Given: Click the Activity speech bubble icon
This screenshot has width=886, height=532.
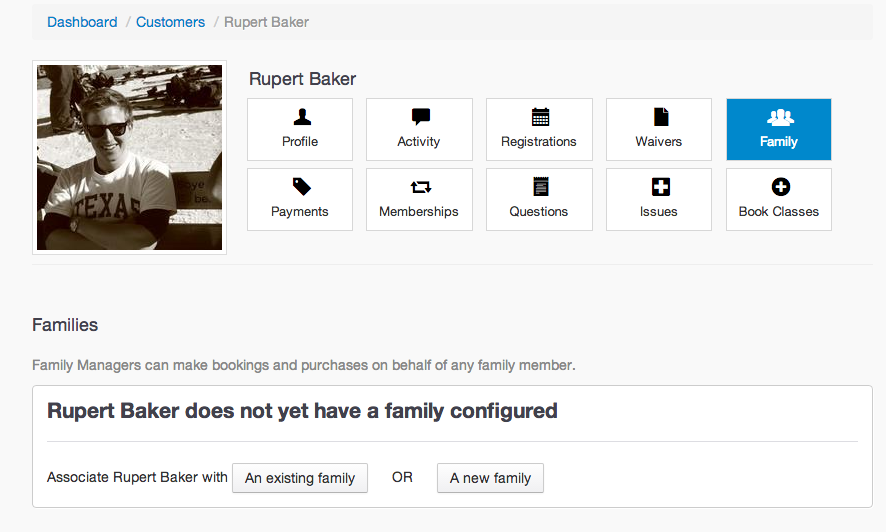Looking at the screenshot, I should 420,117.
